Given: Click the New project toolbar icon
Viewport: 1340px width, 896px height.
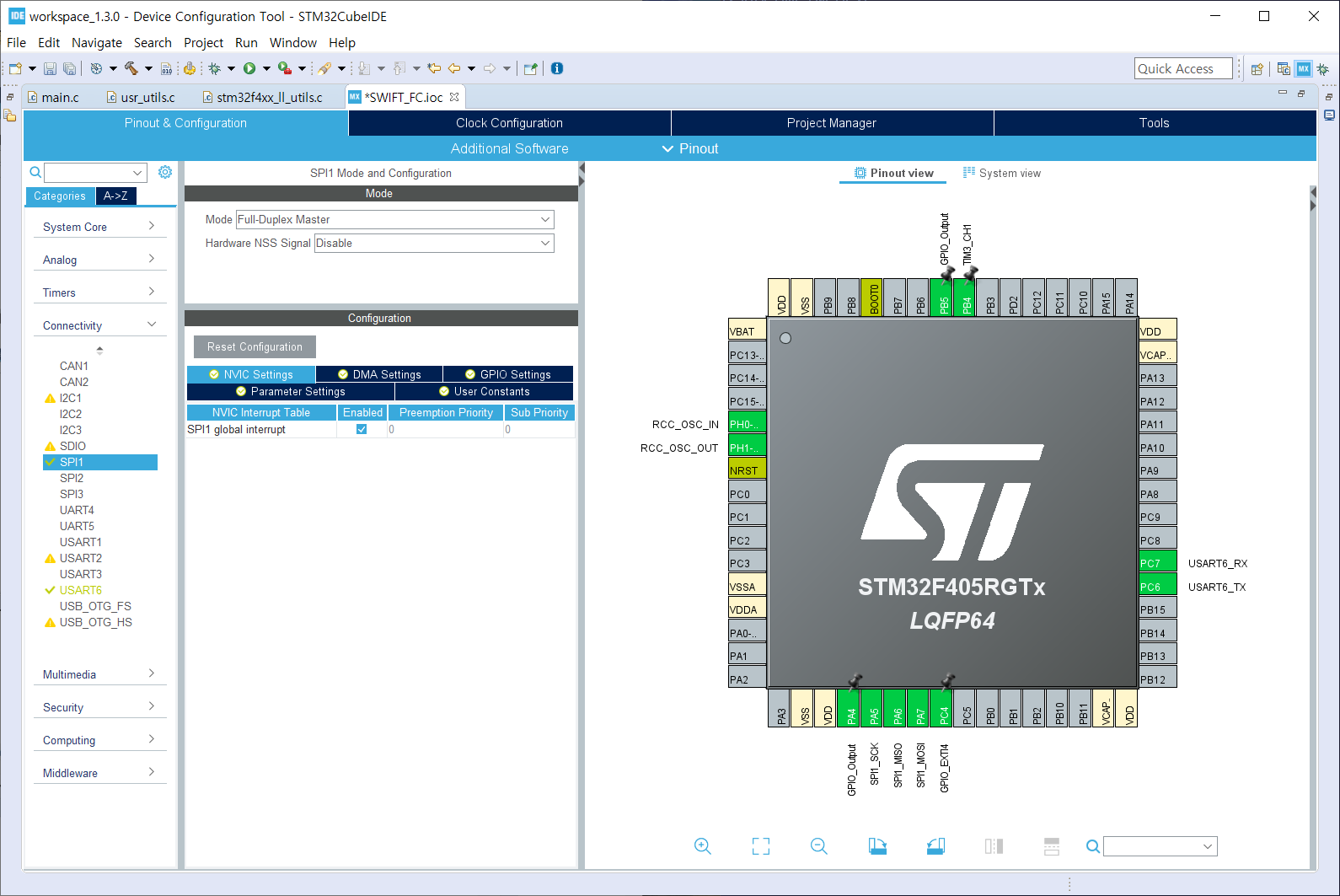Looking at the screenshot, I should point(15,68).
